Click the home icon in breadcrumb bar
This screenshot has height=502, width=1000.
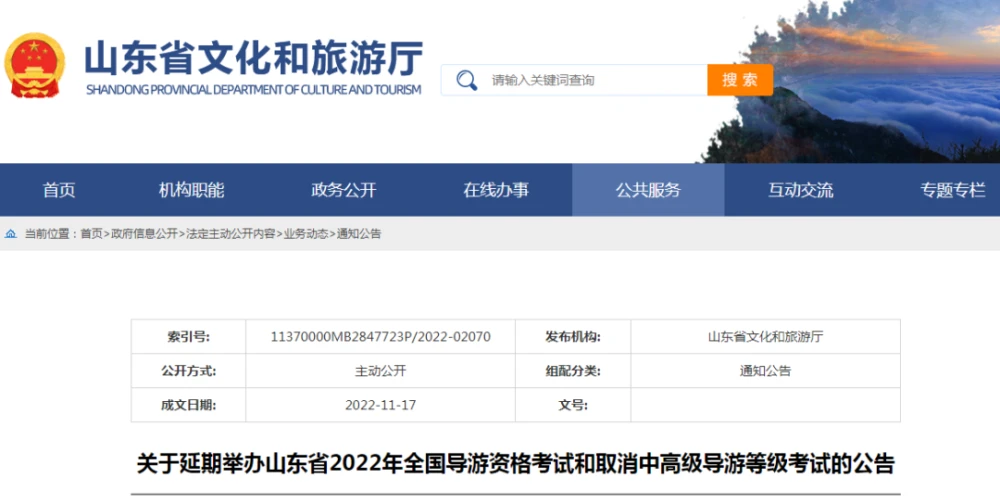[x=11, y=234]
